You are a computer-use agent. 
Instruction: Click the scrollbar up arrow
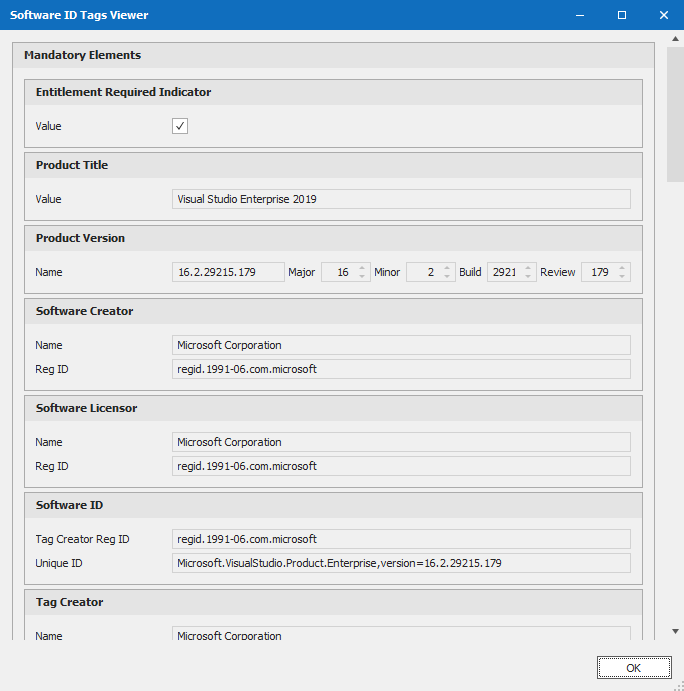675,39
